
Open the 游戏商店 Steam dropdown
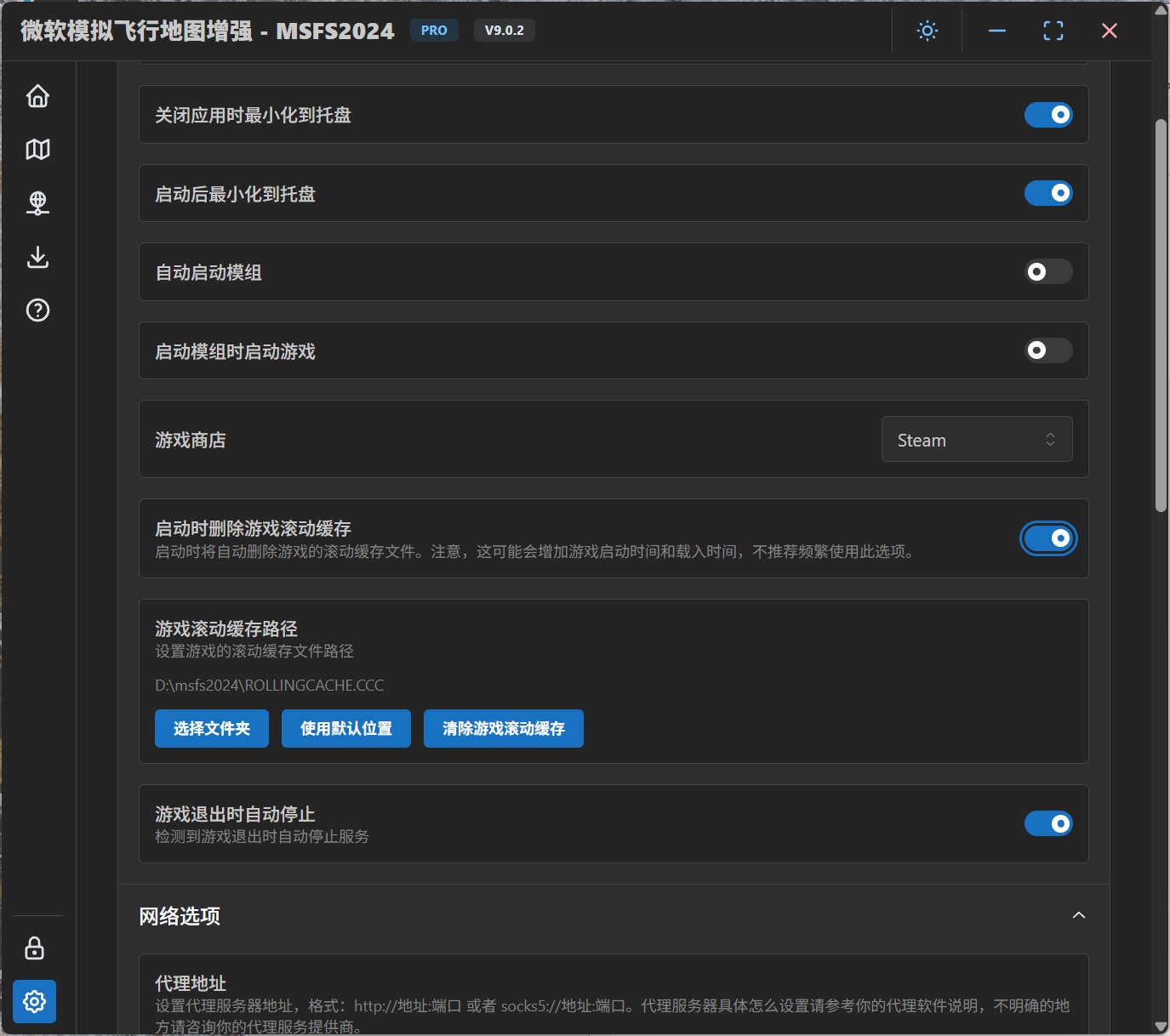click(x=976, y=440)
